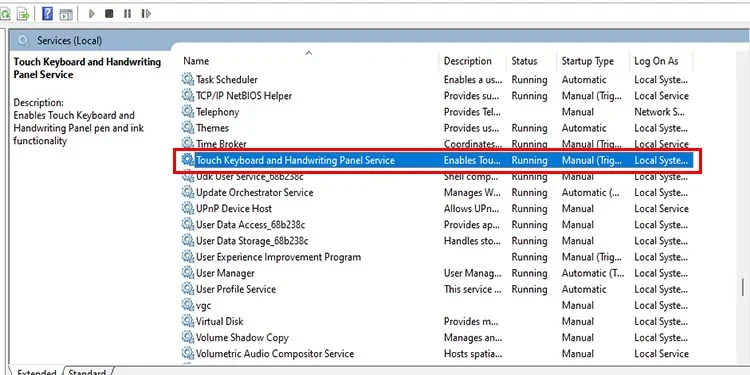
Task: Click the Start Service play icon
Action: coord(92,14)
